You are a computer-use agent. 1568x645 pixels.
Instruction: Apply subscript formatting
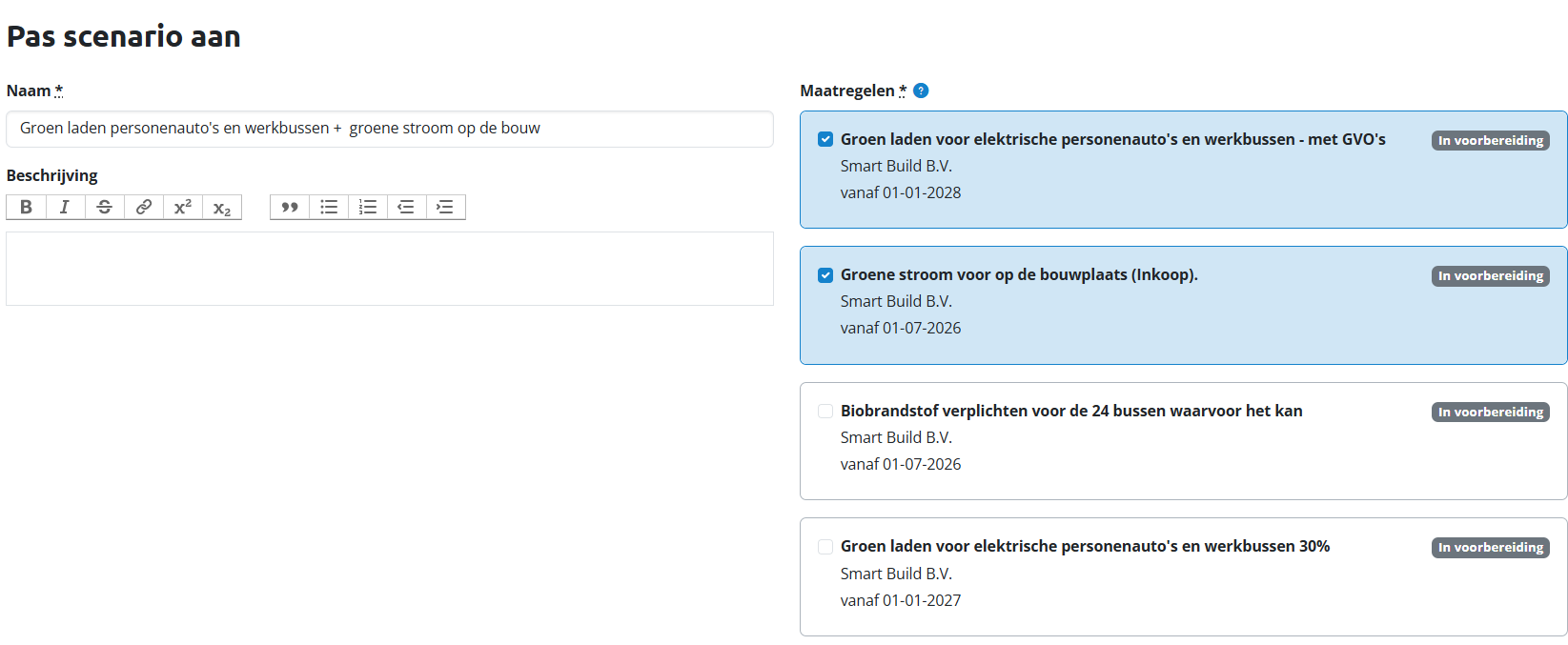click(222, 208)
